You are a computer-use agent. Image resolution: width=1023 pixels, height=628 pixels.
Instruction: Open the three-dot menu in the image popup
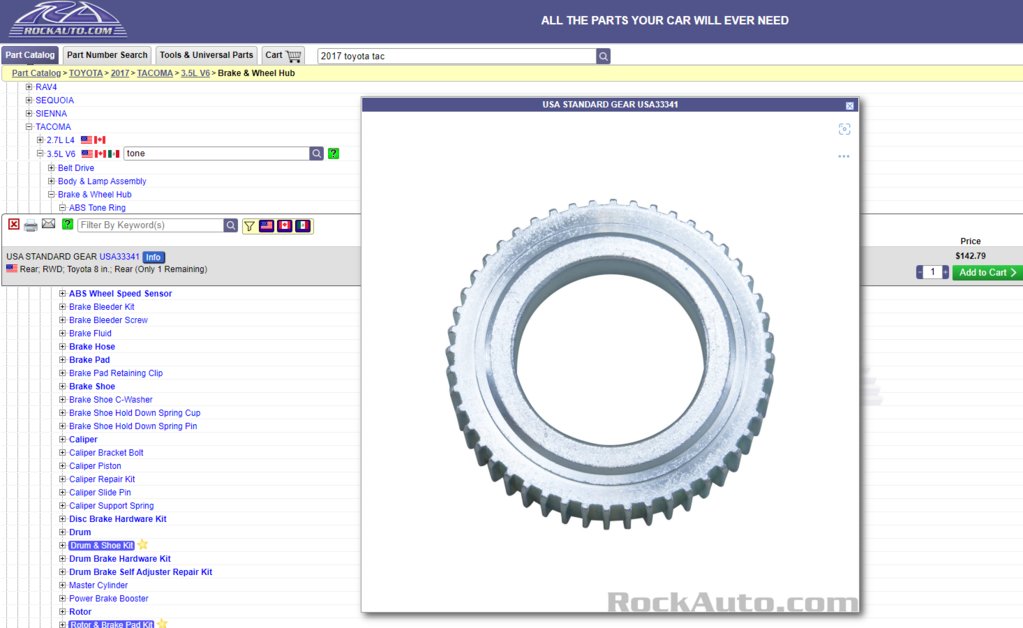(x=844, y=157)
